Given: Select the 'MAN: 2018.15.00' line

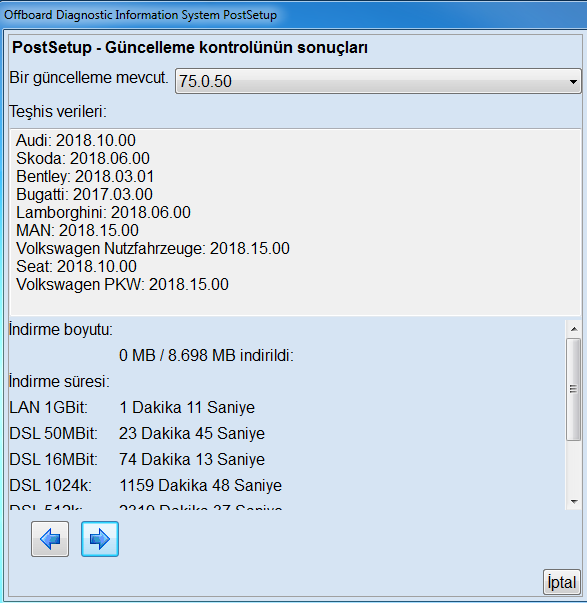Looking at the screenshot, I should tap(77, 230).
